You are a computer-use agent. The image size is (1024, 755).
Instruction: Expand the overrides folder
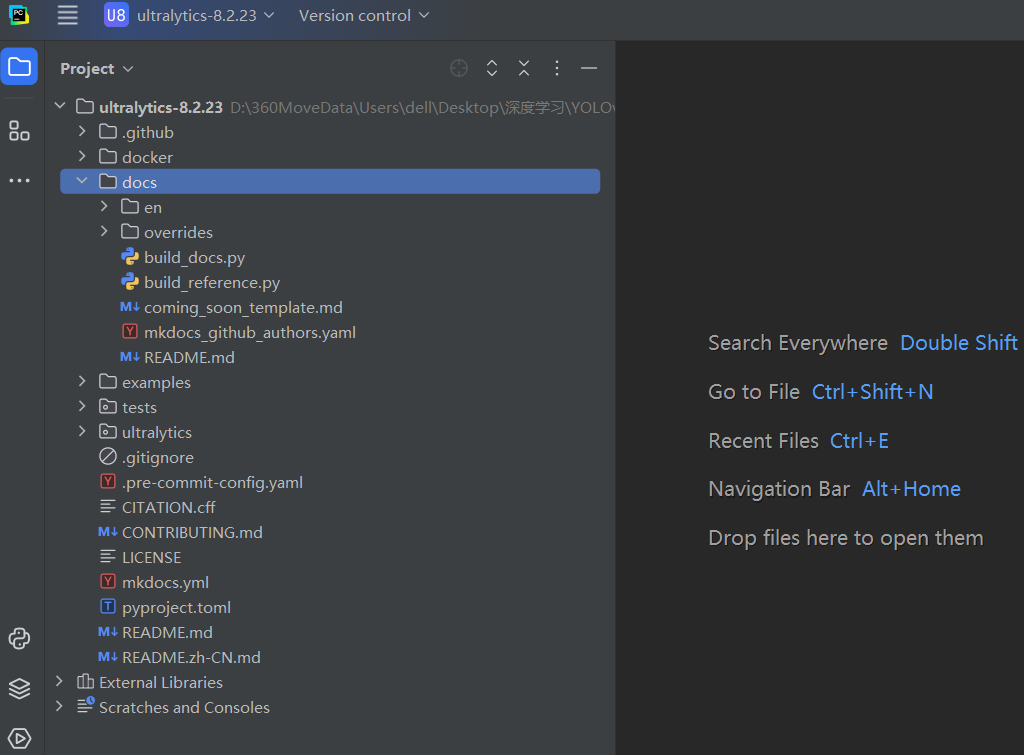point(104,231)
